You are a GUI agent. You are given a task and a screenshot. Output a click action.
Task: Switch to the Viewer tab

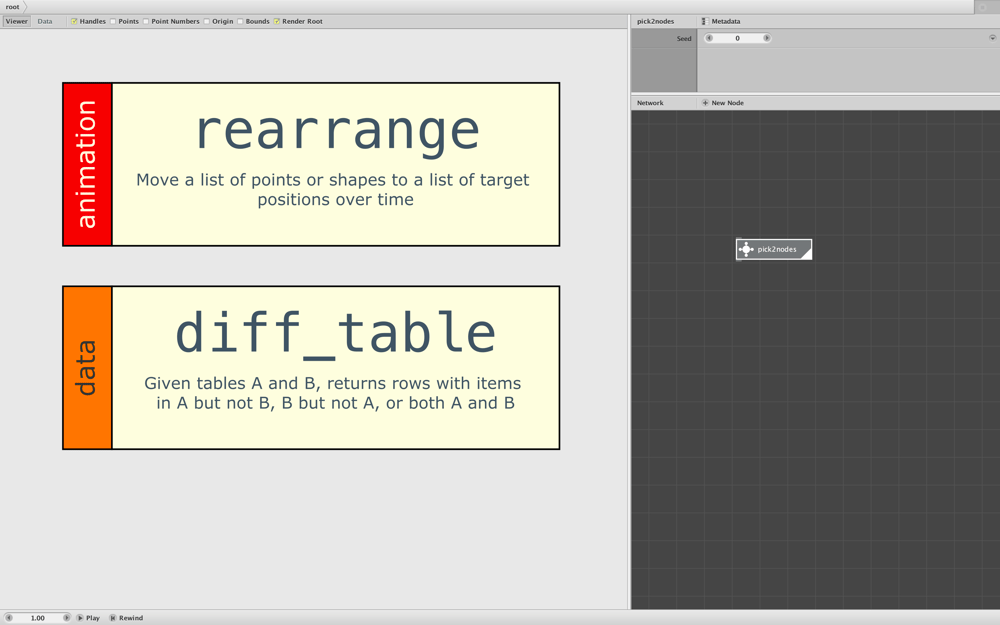[17, 21]
